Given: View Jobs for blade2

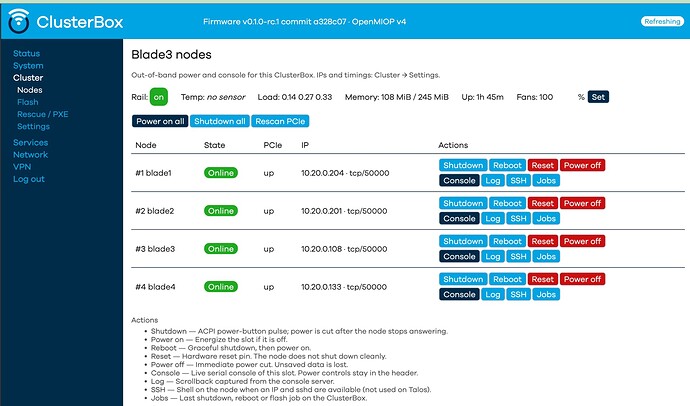Looking at the screenshot, I should 546,219.
